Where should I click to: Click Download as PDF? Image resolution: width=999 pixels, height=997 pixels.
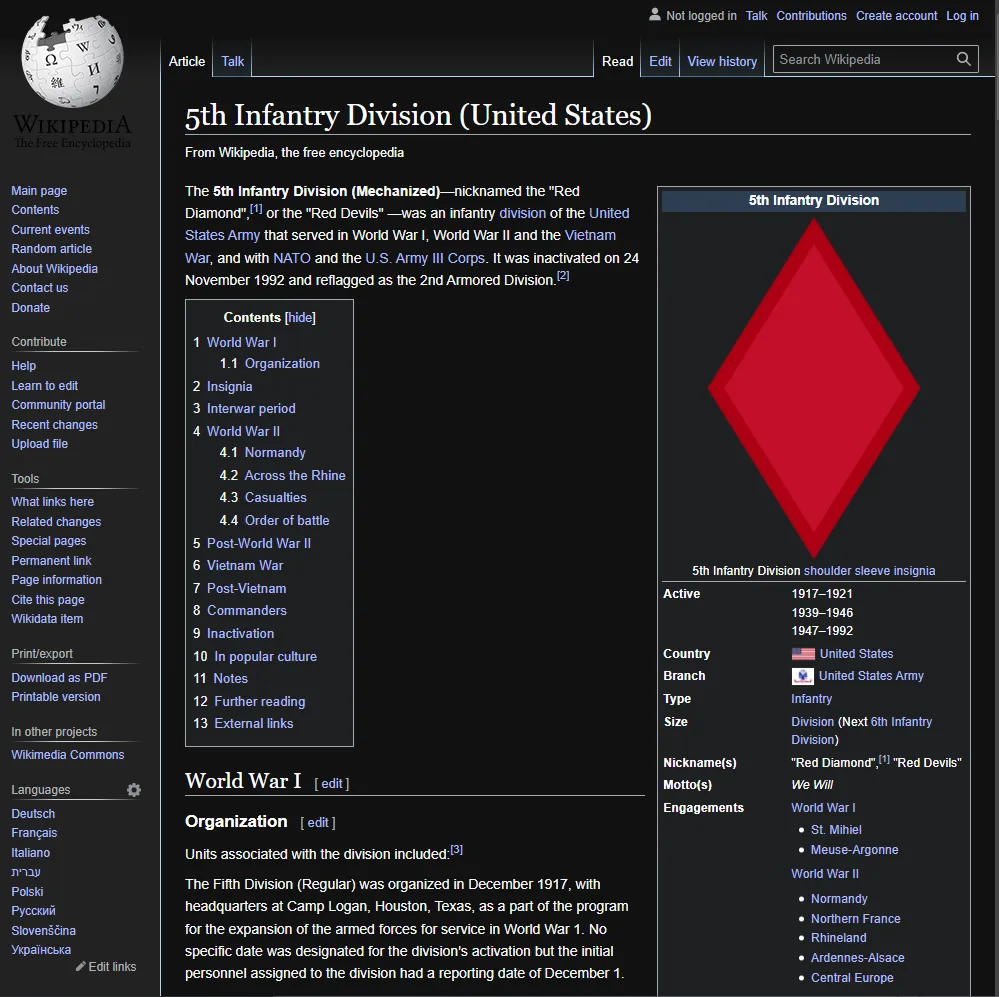[59, 677]
